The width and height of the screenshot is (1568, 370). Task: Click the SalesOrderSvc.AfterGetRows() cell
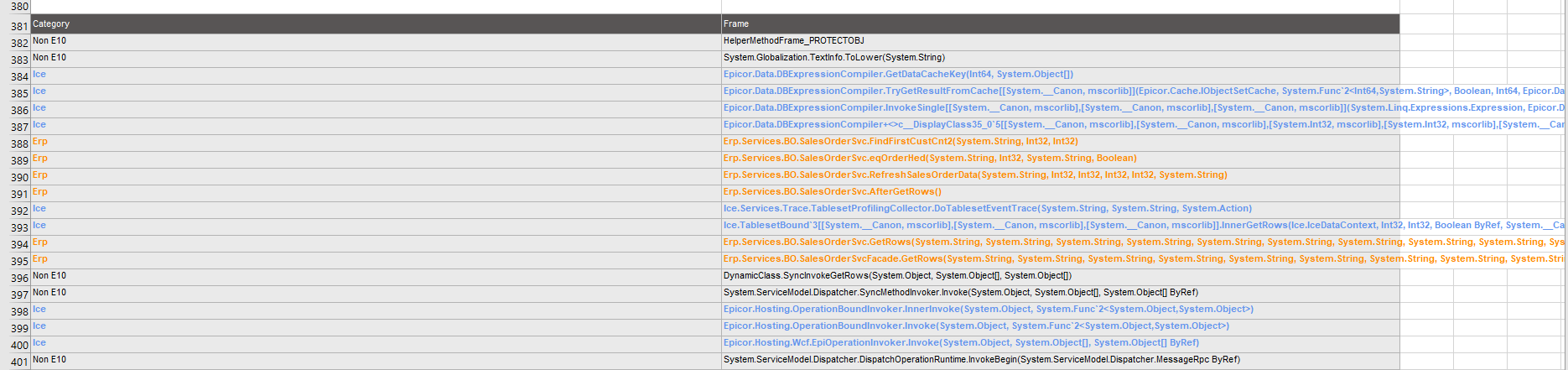click(1060, 192)
